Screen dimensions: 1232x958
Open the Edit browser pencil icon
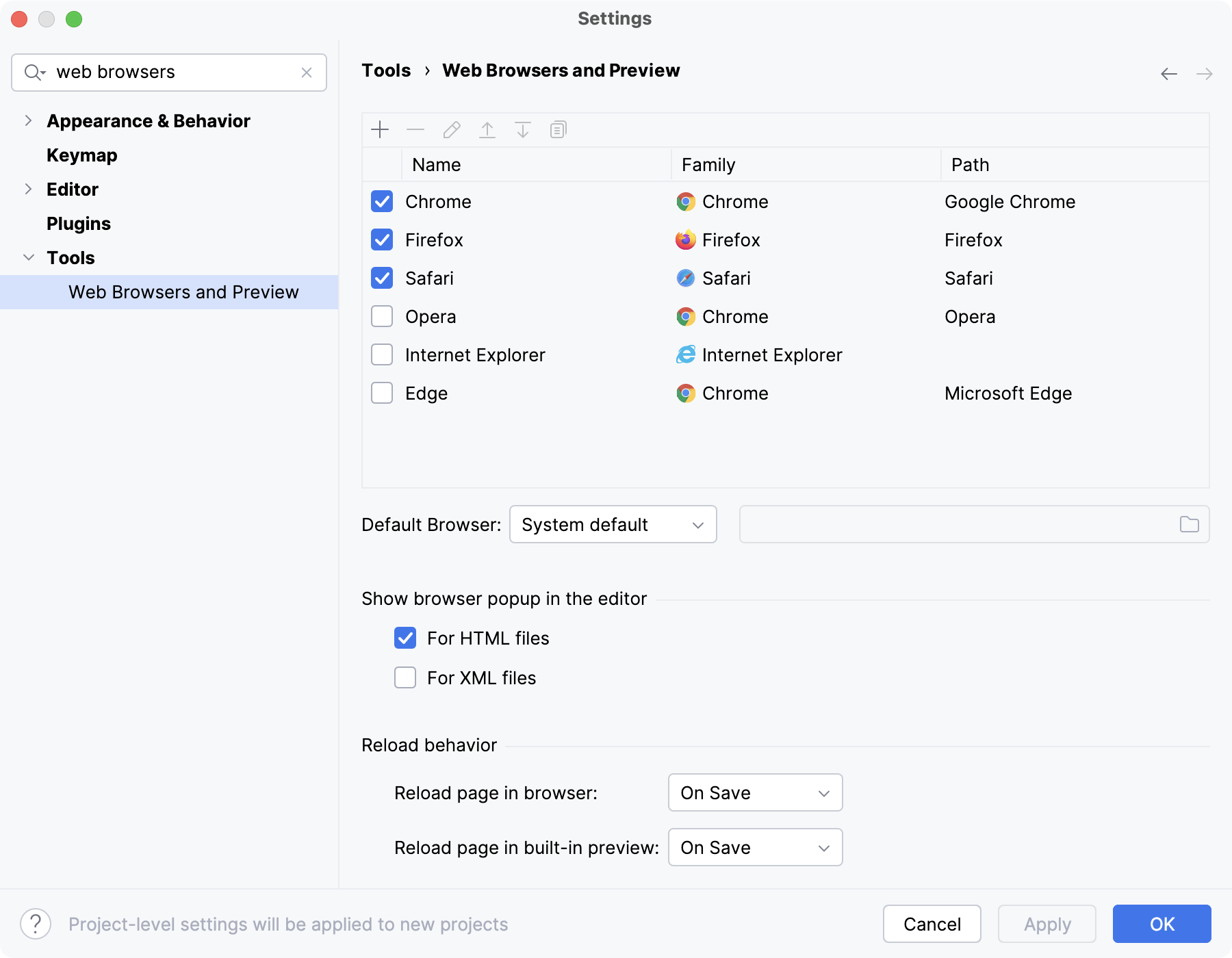[x=452, y=129]
